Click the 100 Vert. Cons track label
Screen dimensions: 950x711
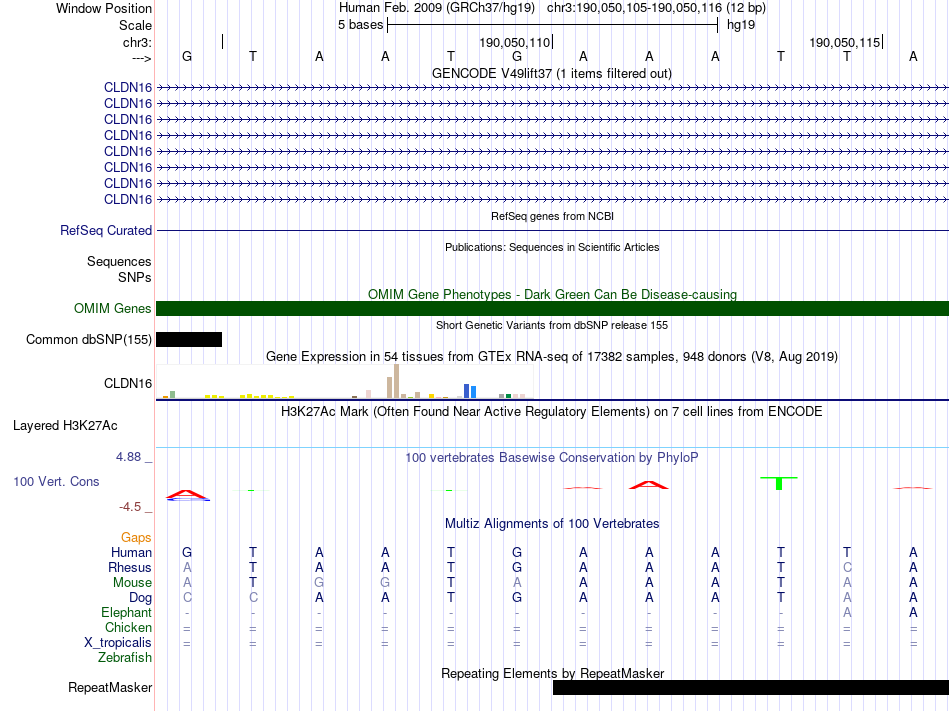coord(56,481)
